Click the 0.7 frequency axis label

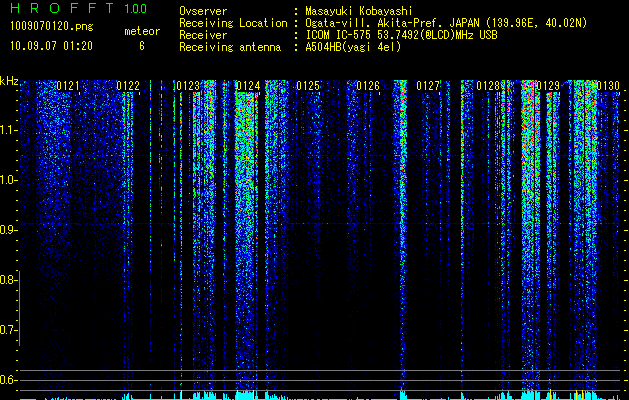8,330
